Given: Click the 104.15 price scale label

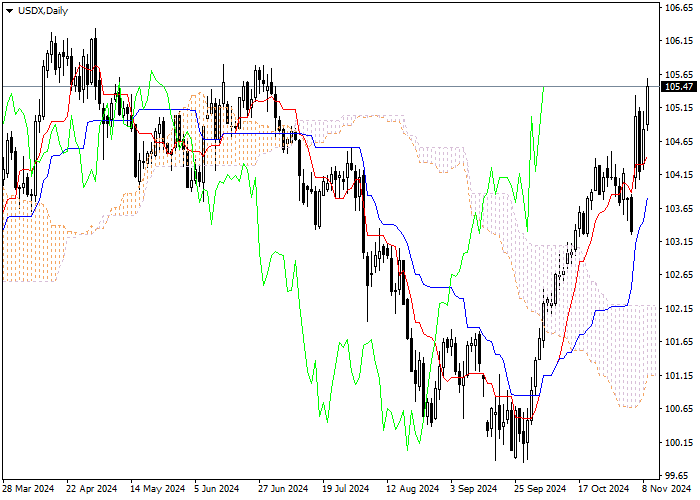Looking at the screenshot, I should click(x=679, y=175).
